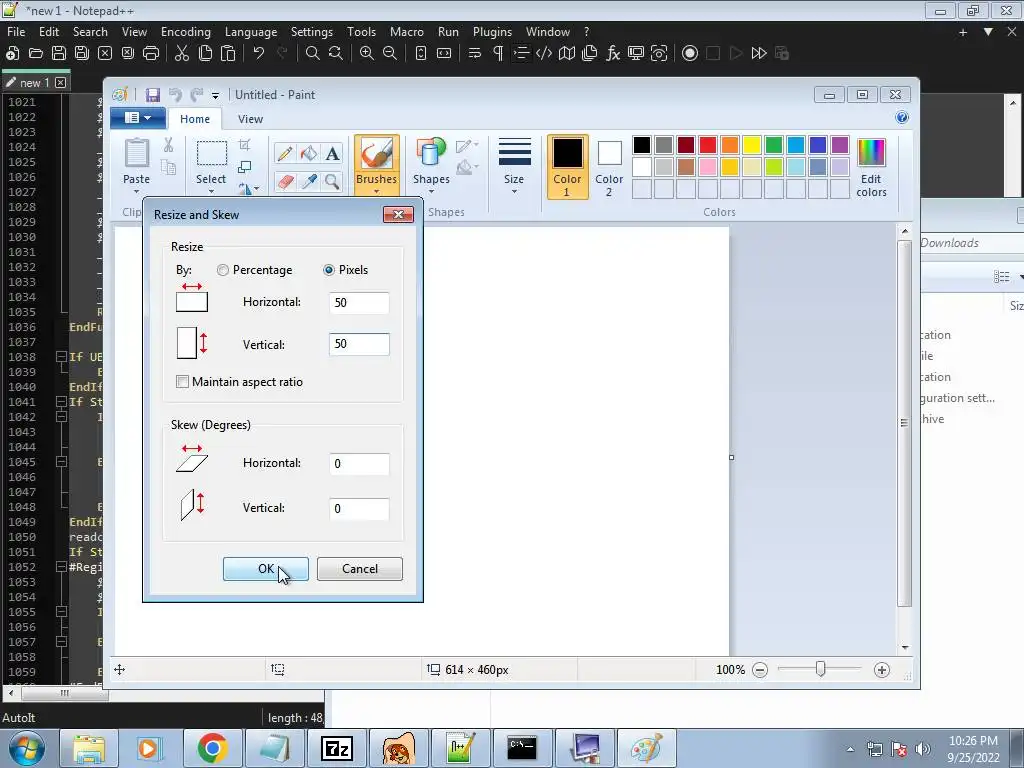The height and width of the screenshot is (768, 1024).
Task: Expand the Paste dropdown arrow
Action: click(x=136, y=191)
